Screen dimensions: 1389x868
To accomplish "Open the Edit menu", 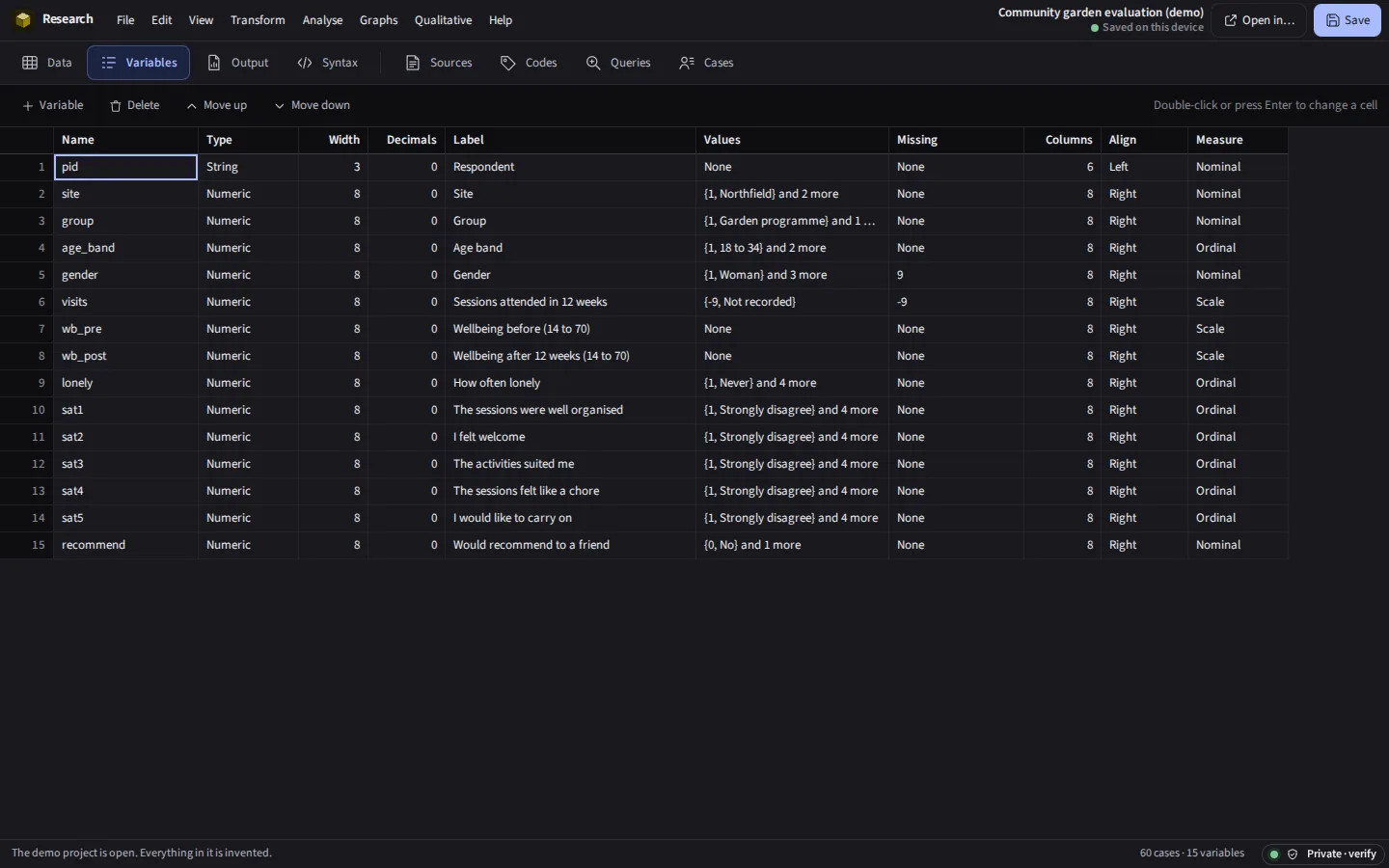I will (x=162, y=20).
